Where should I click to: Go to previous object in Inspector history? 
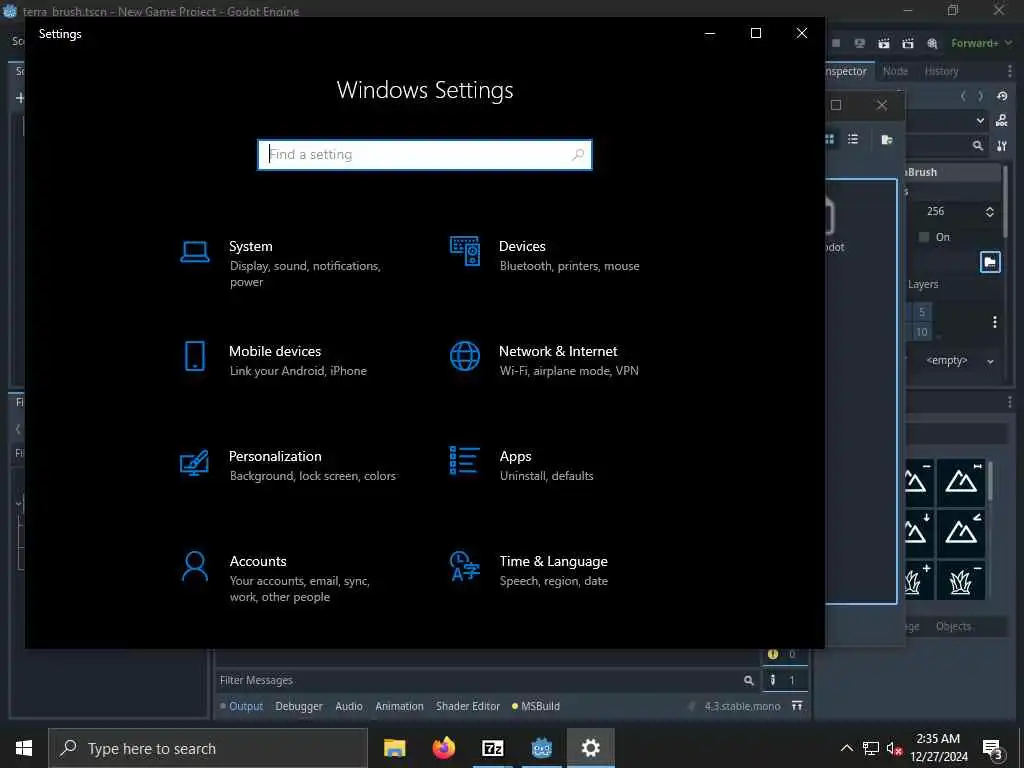coord(963,96)
